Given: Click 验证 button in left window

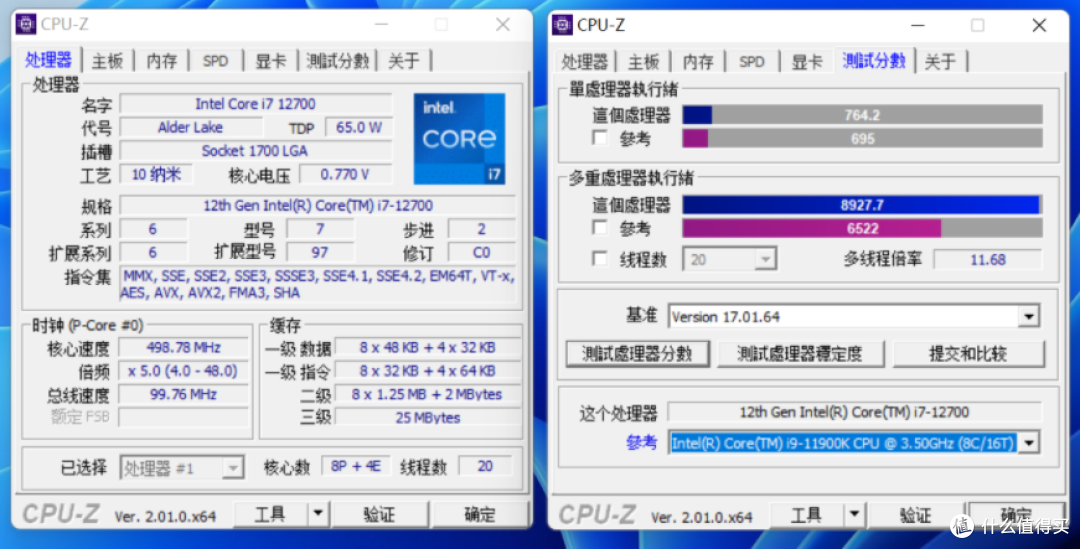Looking at the screenshot, I should (x=380, y=514).
